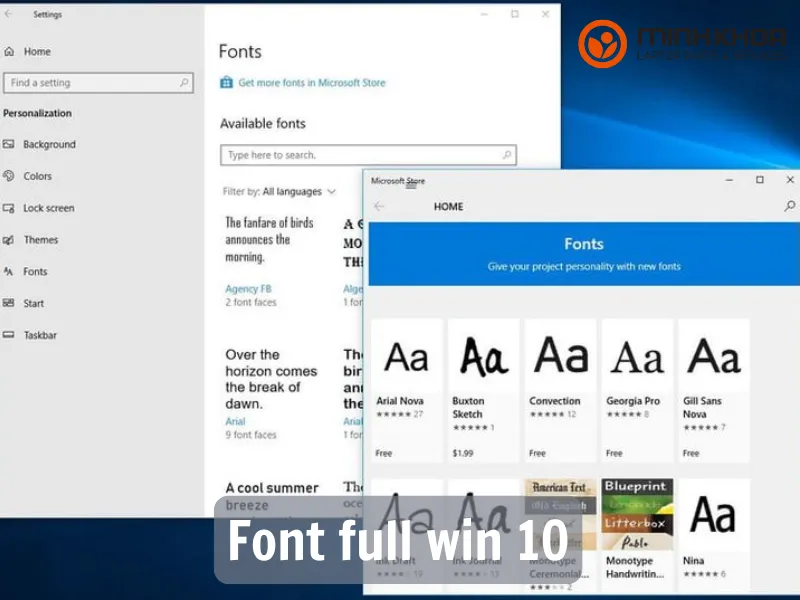
Task: Open the Background settings page
Action: click(49, 144)
